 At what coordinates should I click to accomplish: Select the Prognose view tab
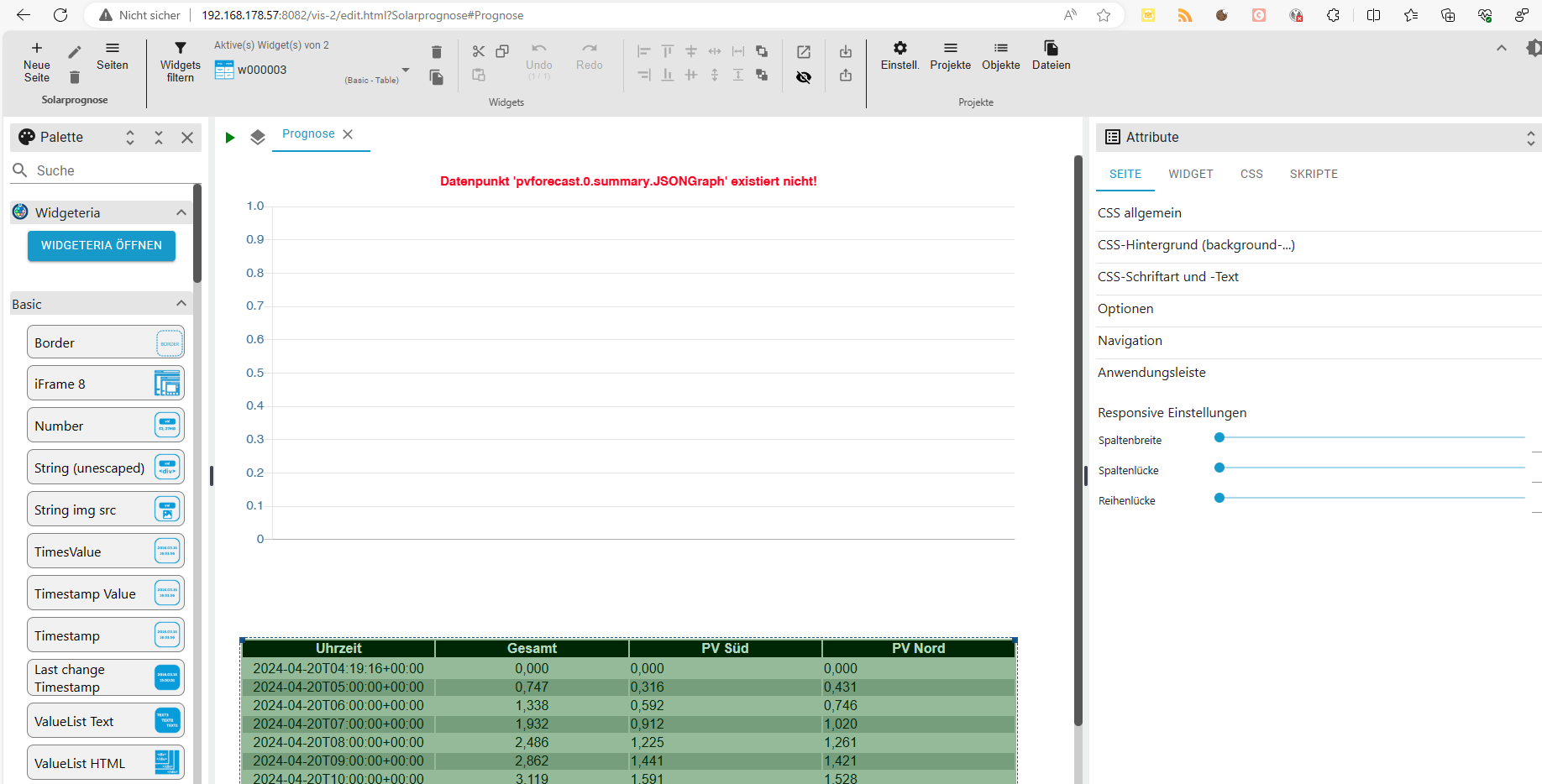(308, 133)
